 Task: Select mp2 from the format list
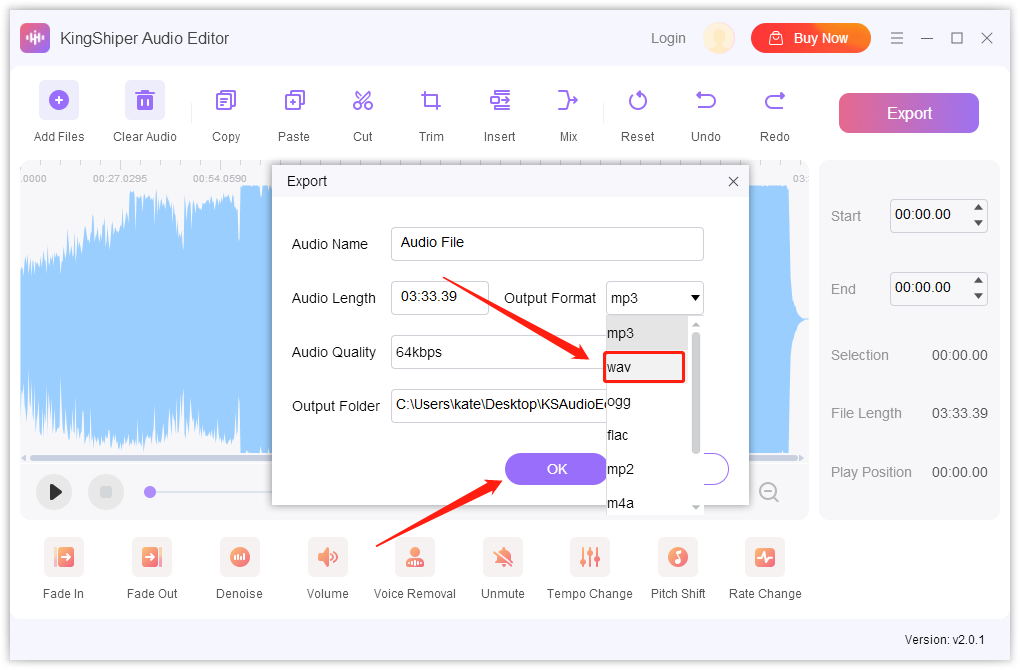coord(647,469)
